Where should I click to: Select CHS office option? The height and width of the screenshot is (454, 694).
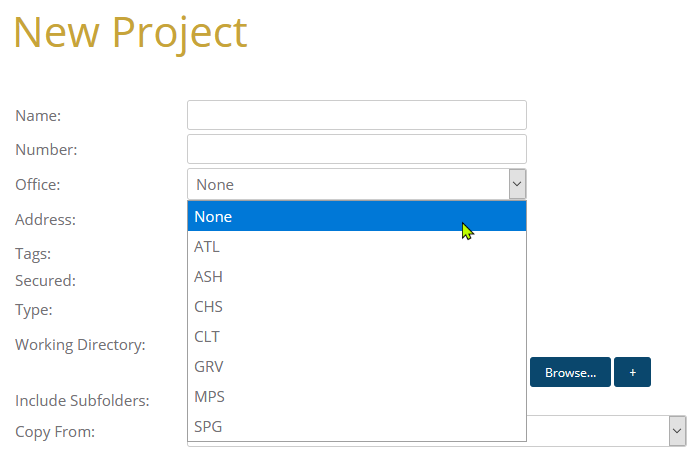click(x=356, y=306)
